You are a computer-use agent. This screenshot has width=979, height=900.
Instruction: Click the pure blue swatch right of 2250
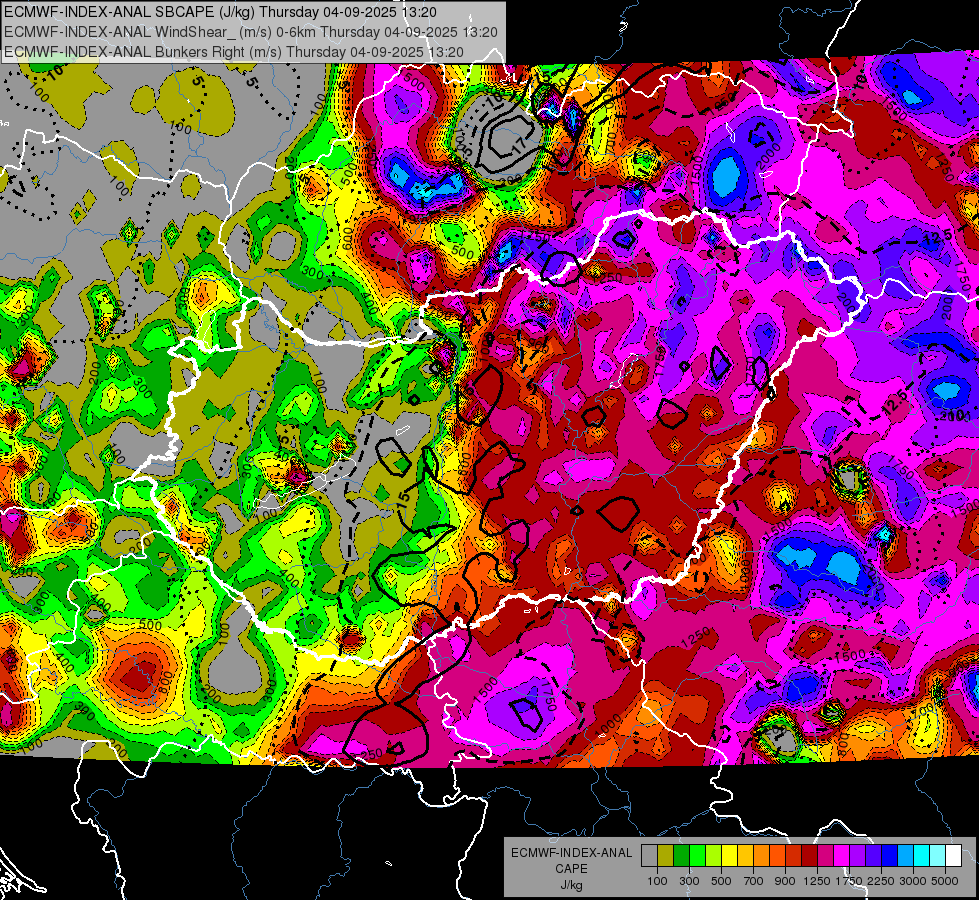(x=890, y=856)
